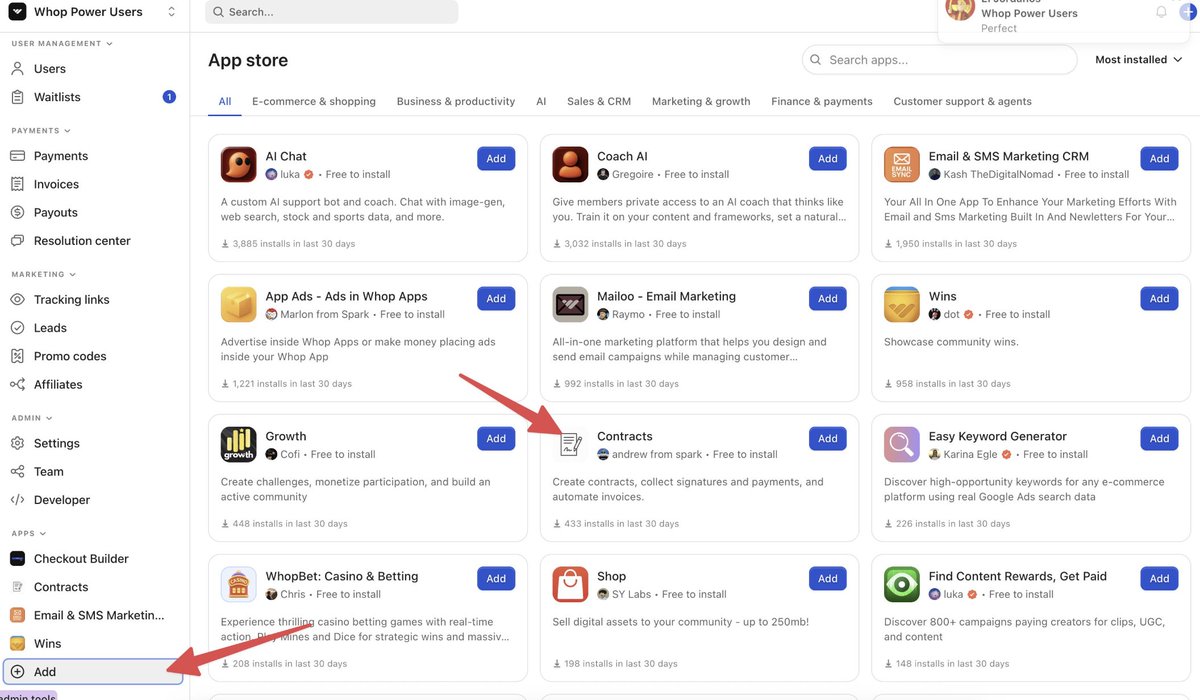Select the All category tab

pyautogui.click(x=225, y=101)
